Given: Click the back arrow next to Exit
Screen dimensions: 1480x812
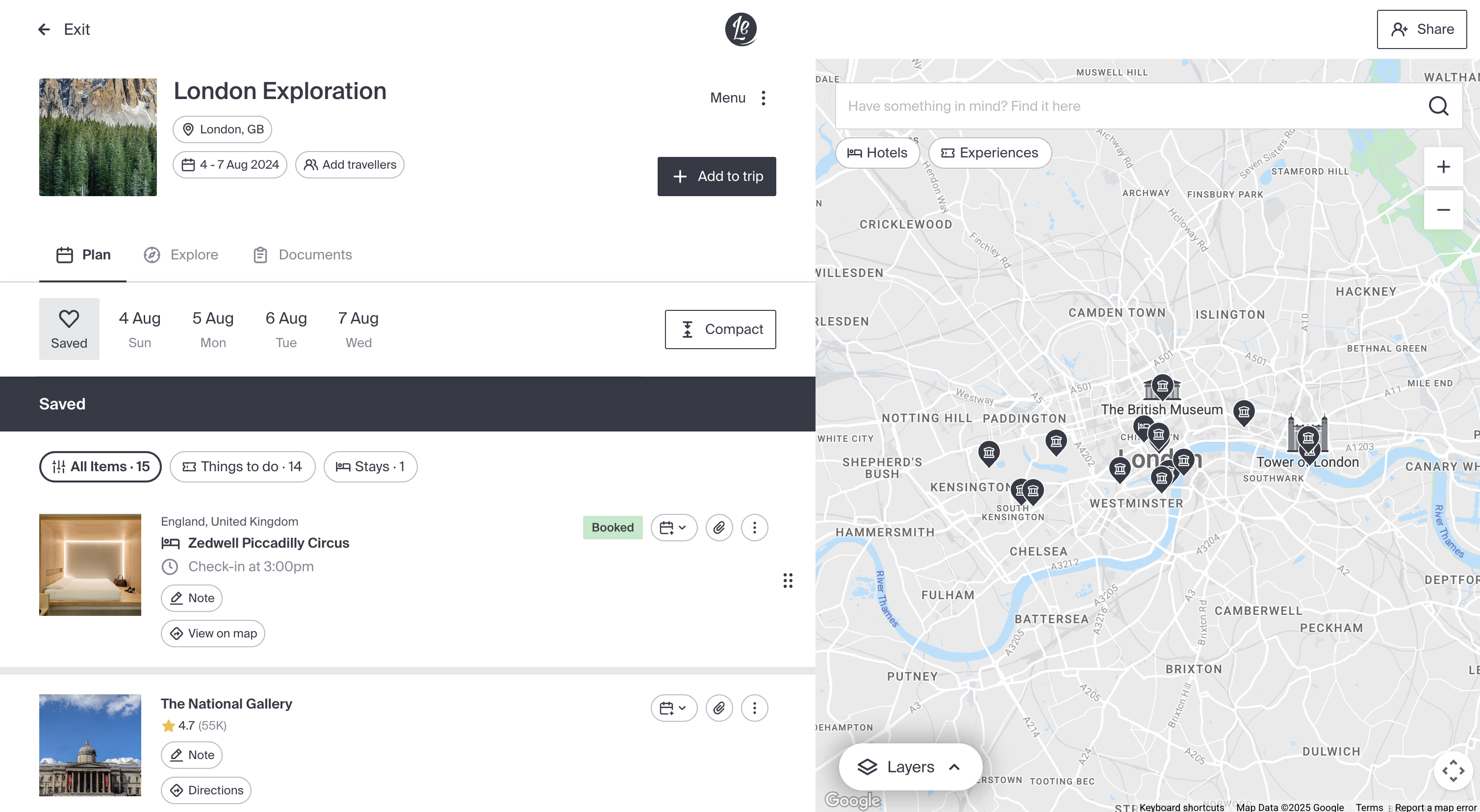Looking at the screenshot, I should pyautogui.click(x=44, y=29).
